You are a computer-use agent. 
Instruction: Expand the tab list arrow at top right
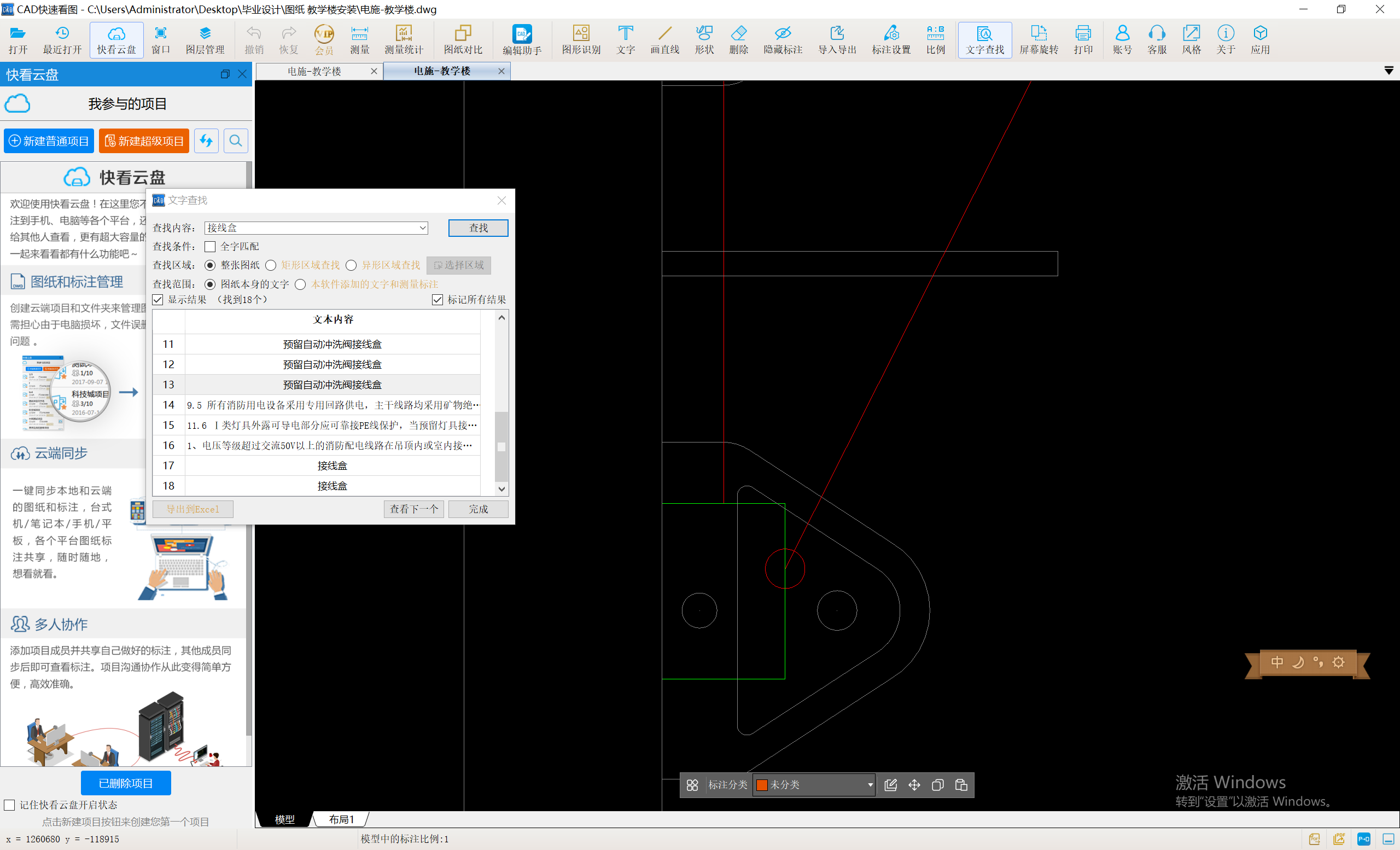[1389, 71]
